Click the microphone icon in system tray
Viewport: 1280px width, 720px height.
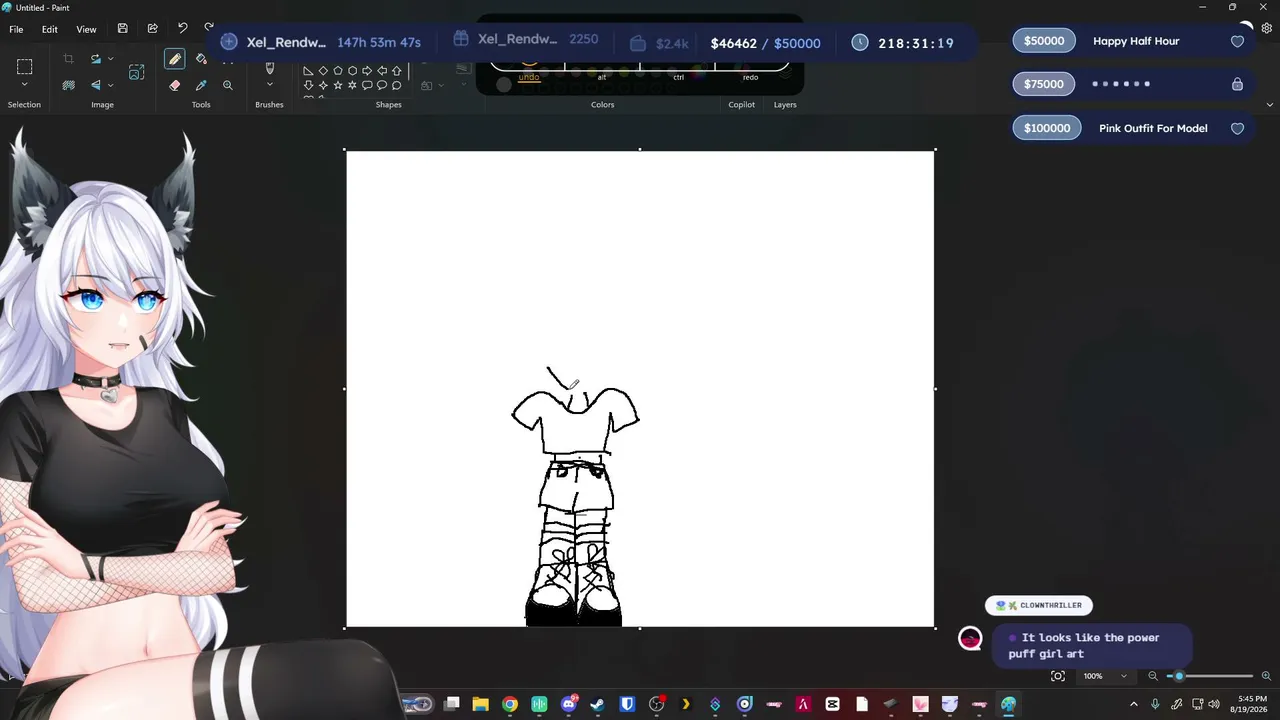click(1155, 704)
